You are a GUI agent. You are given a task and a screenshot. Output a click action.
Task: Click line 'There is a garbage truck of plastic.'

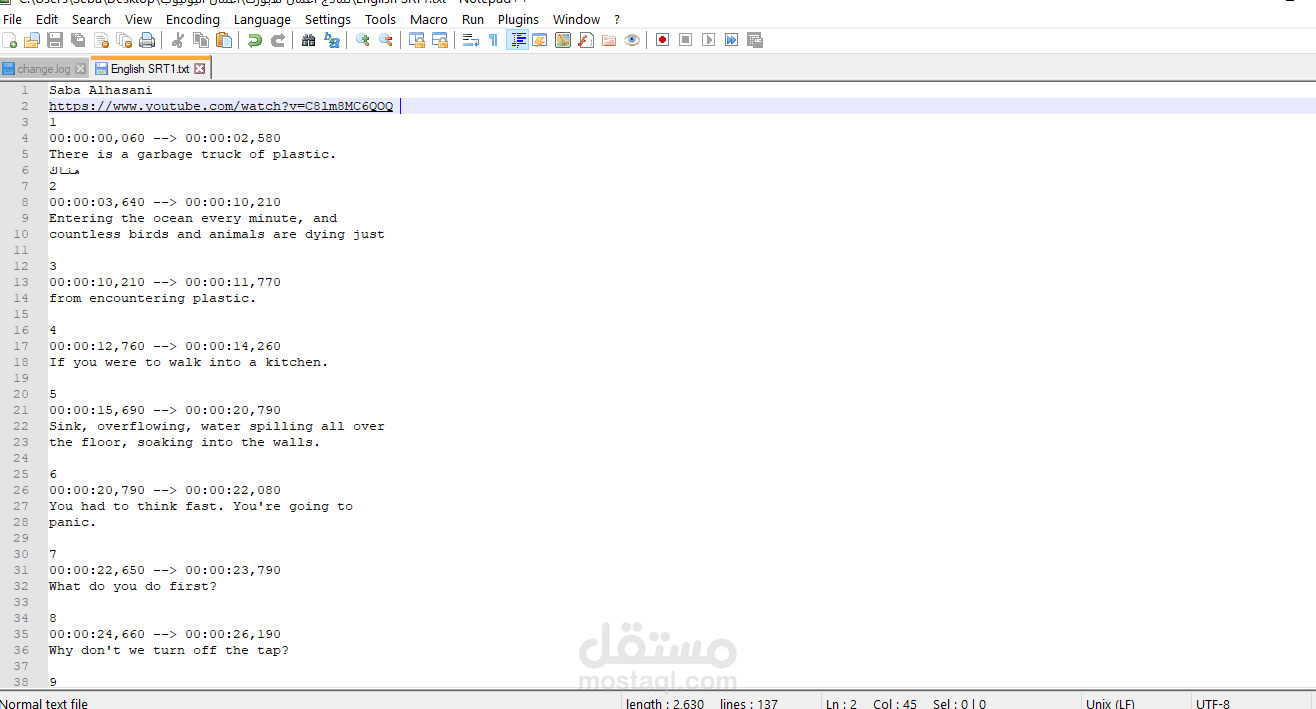(193, 154)
